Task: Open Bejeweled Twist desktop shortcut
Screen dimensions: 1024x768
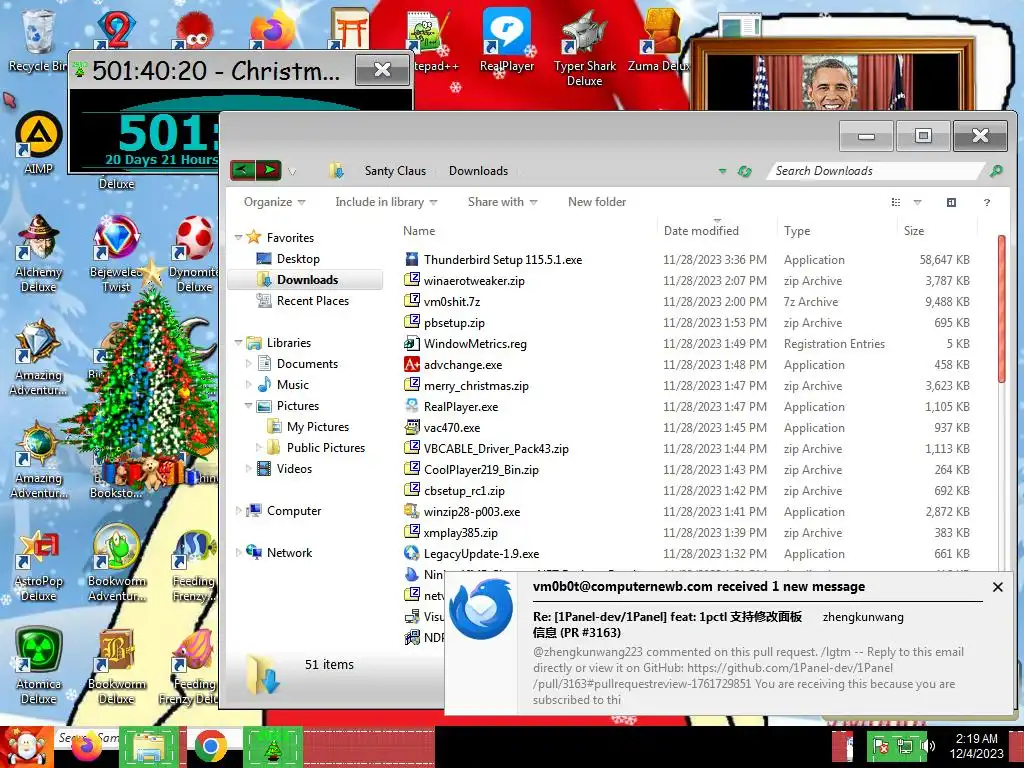Action: (x=116, y=253)
